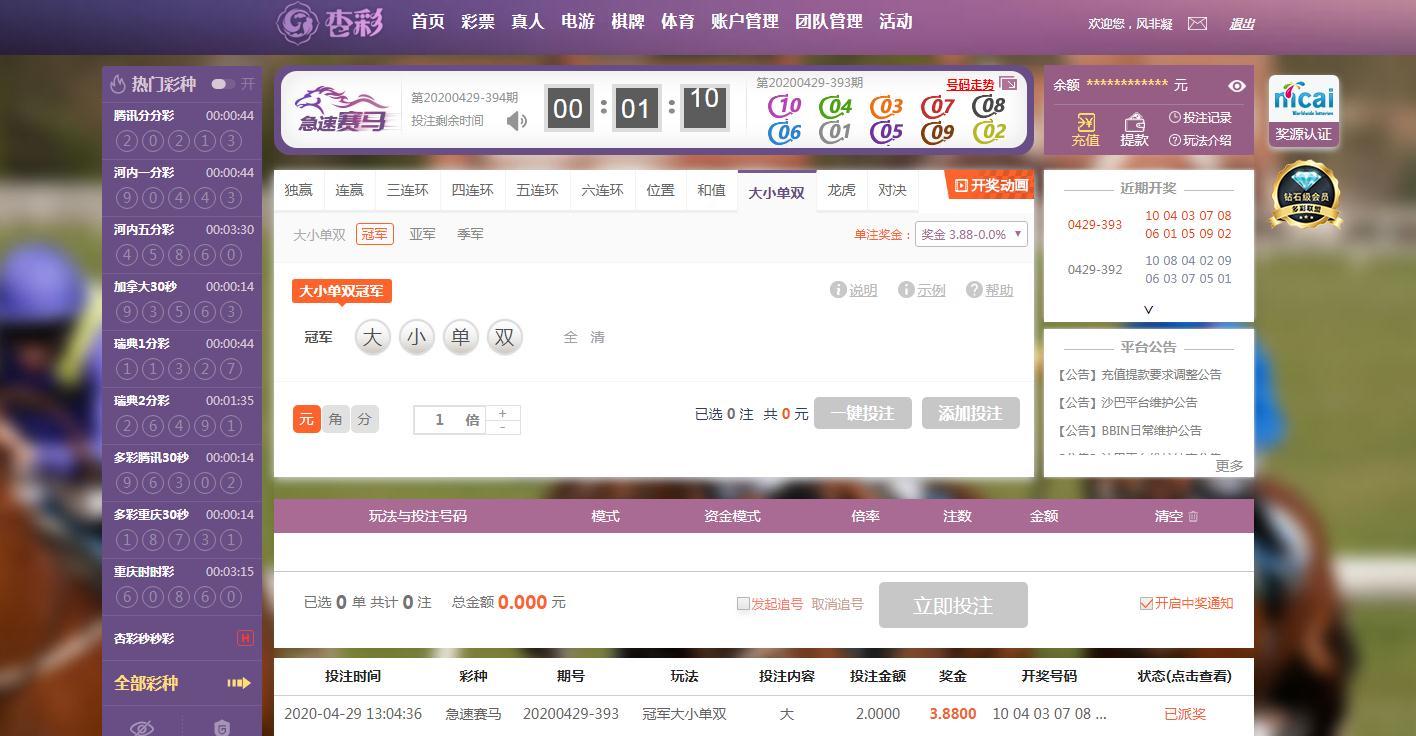Expand recent draws with down chevron
The height and width of the screenshot is (736, 1416).
(1148, 310)
